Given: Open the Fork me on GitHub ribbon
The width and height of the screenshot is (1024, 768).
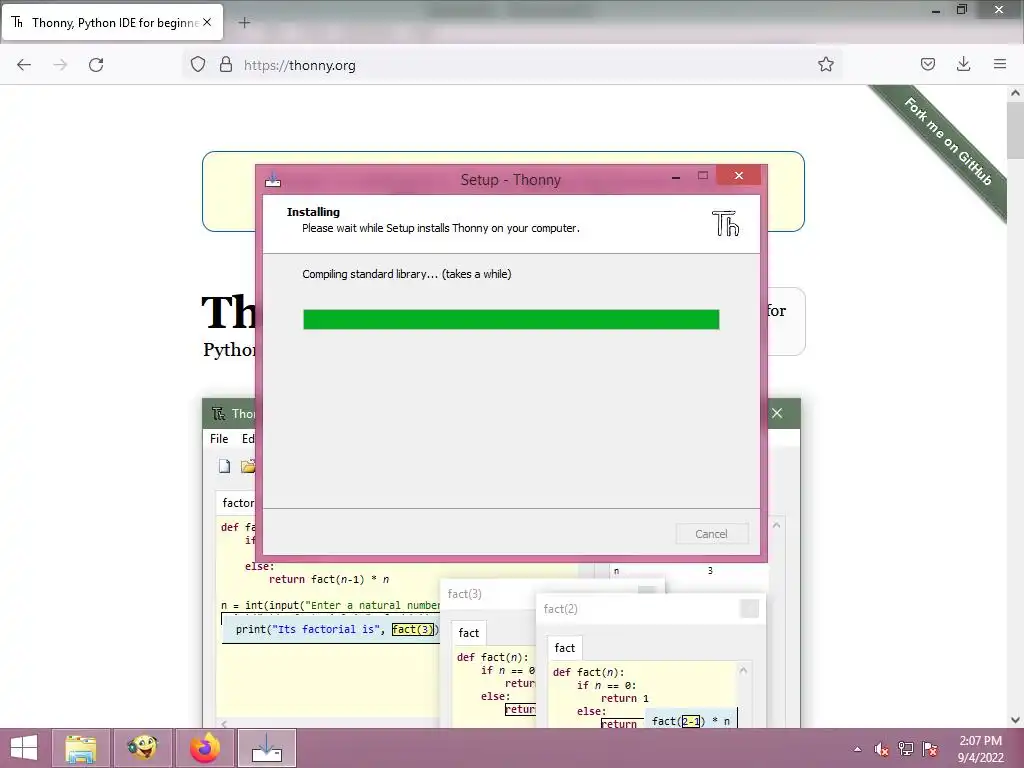Looking at the screenshot, I should (948, 141).
